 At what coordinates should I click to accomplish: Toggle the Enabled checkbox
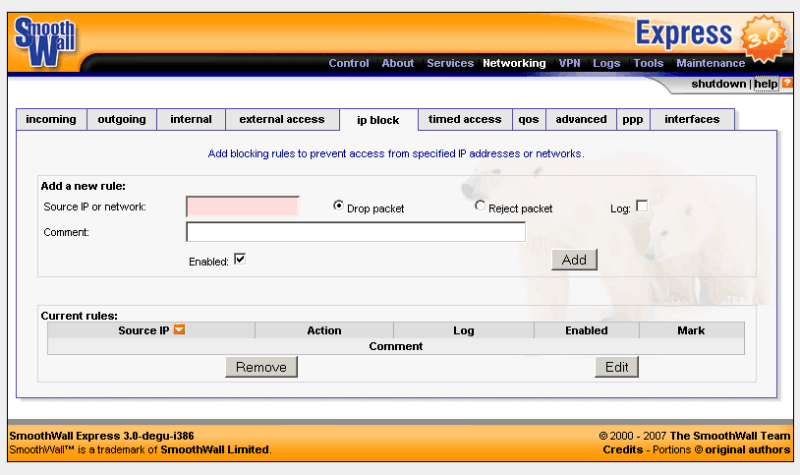[240, 259]
